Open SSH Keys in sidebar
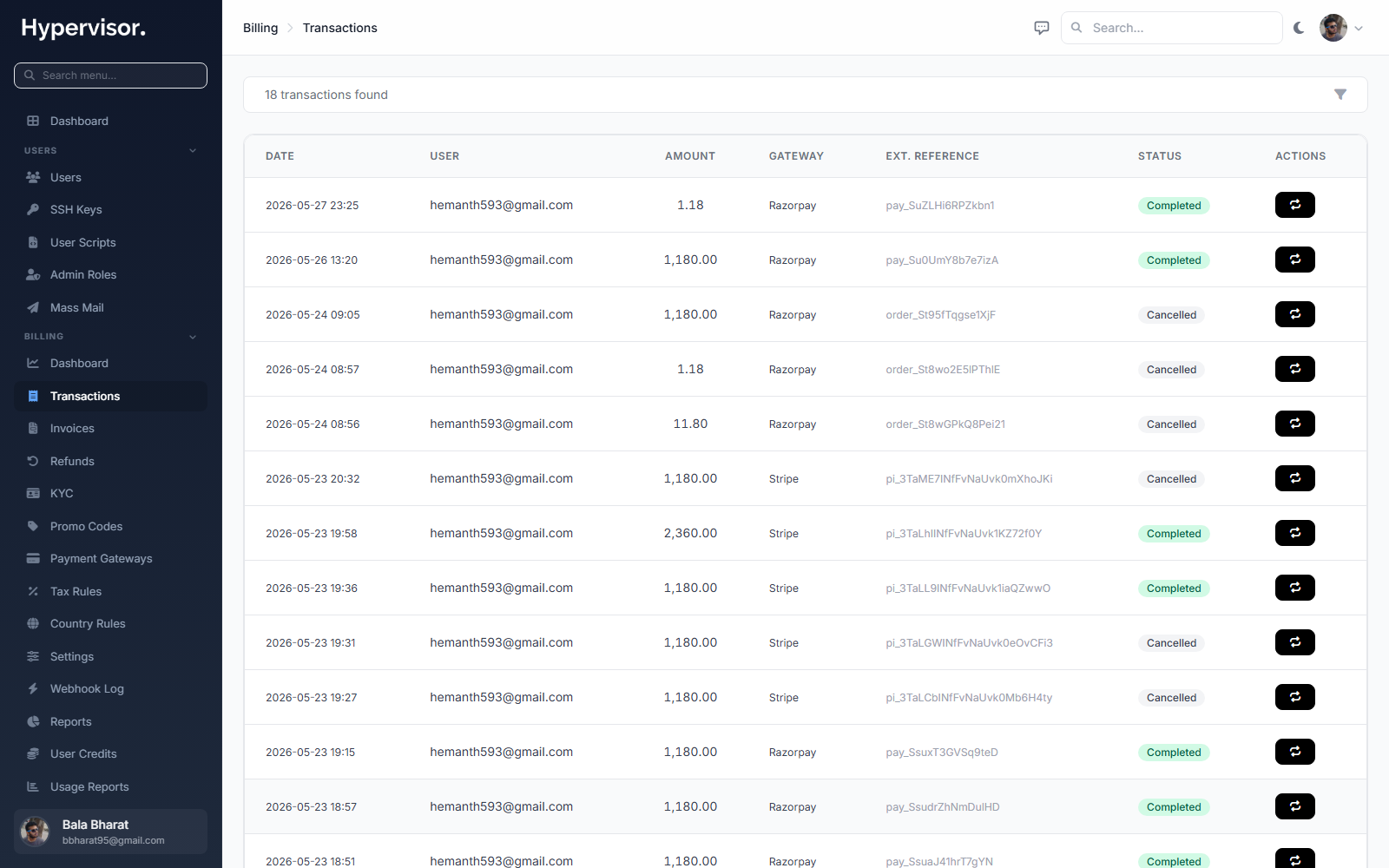 click(110, 209)
